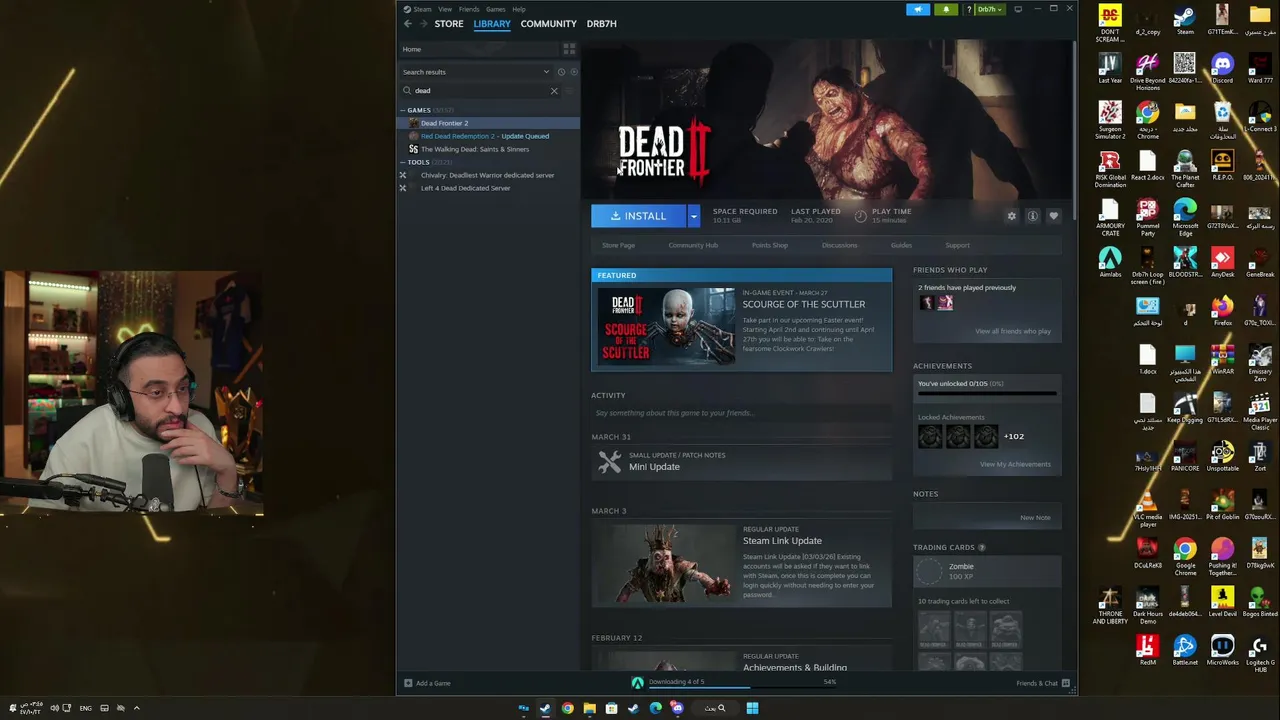Open the Friends menu
This screenshot has width=1280, height=720.
pyautogui.click(x=469, y=9)
